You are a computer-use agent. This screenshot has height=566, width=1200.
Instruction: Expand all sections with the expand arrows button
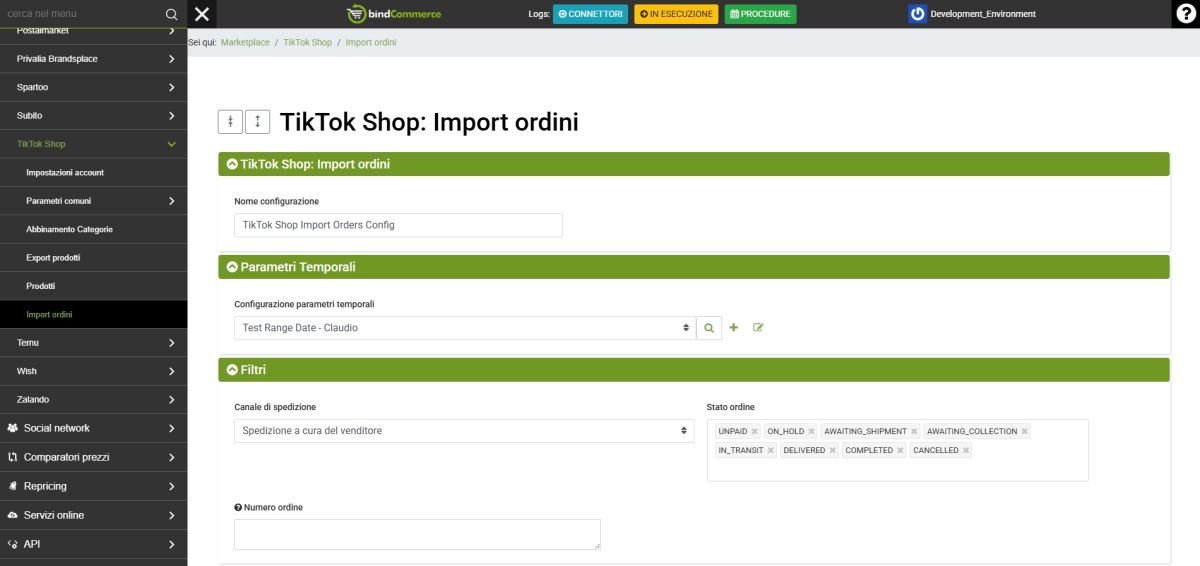[x=258, y=122]
